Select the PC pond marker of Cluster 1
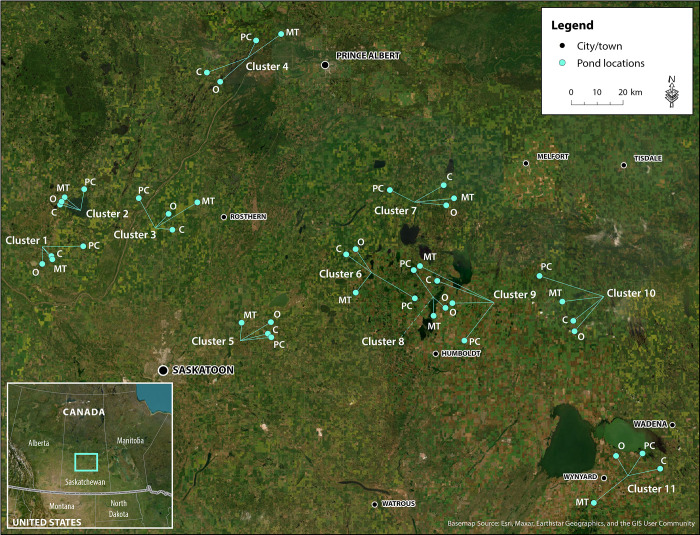700x535 pixels. click(83, 246)
